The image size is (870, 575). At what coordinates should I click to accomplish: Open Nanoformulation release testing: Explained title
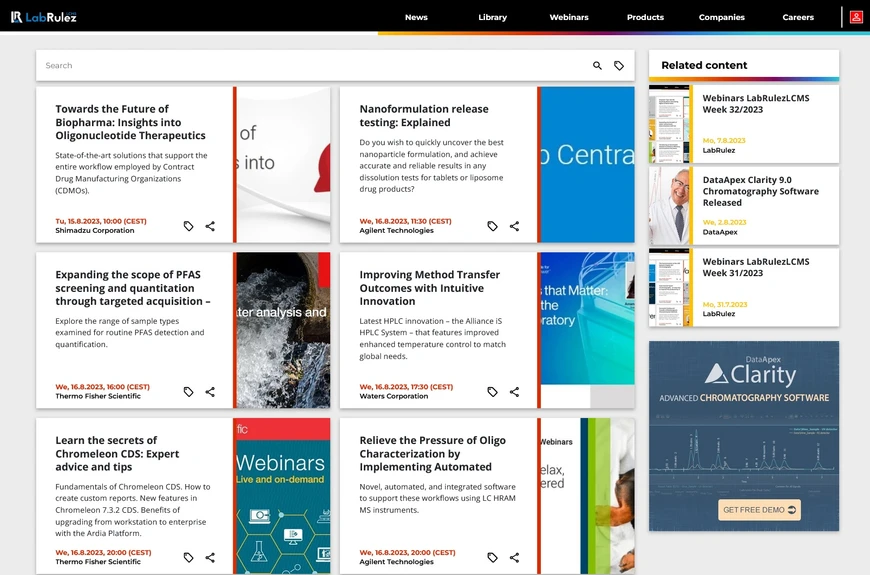tap(424, 115)
